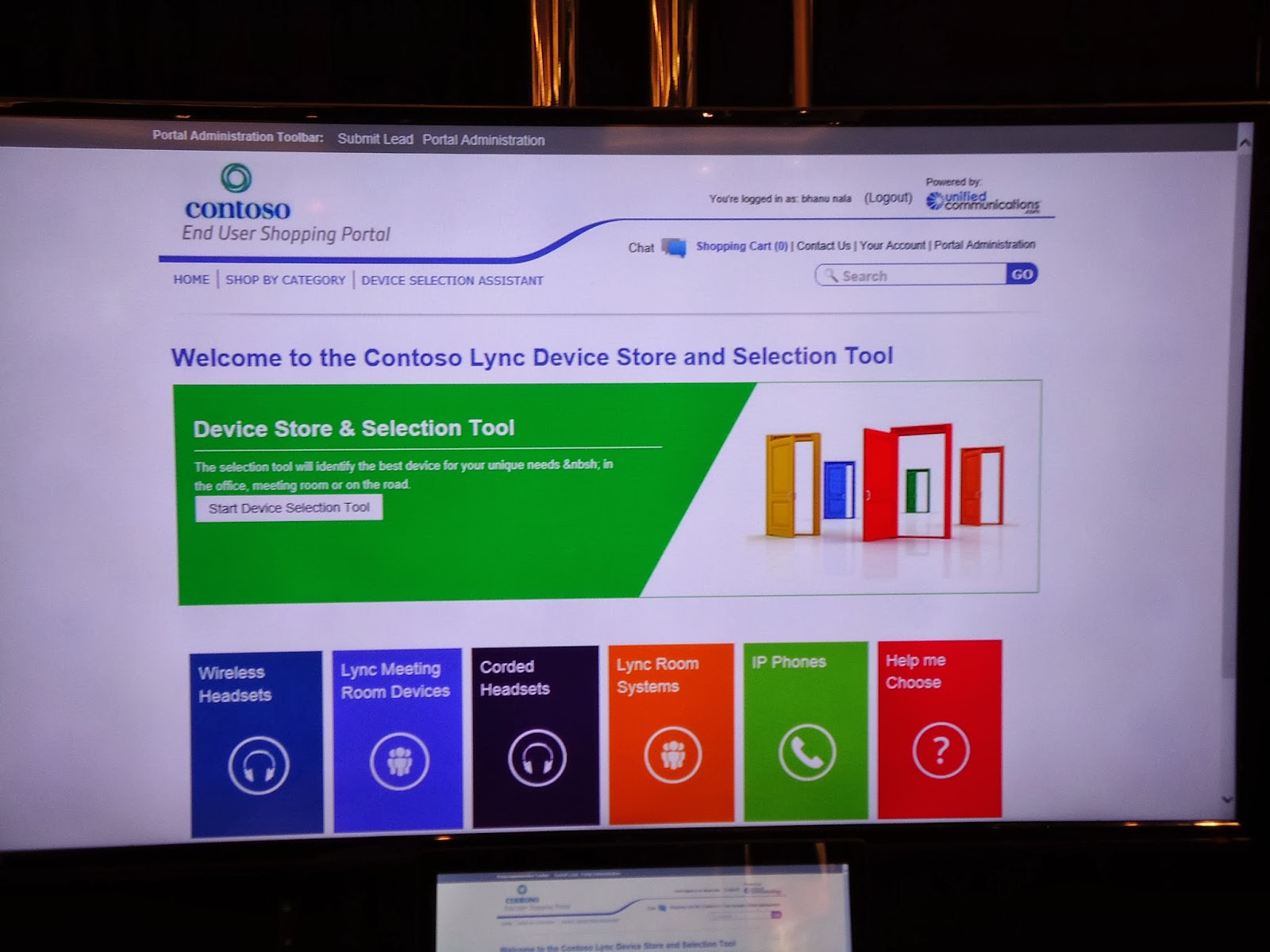Start the Device Selection Tool
Screen dimensions: 1270x952
[x=289, y=508]
